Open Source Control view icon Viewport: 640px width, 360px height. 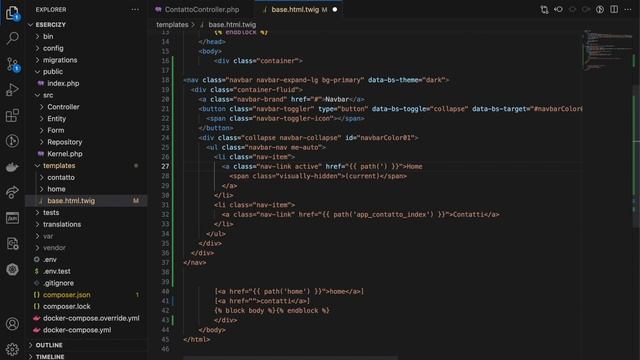pos(12,64)
